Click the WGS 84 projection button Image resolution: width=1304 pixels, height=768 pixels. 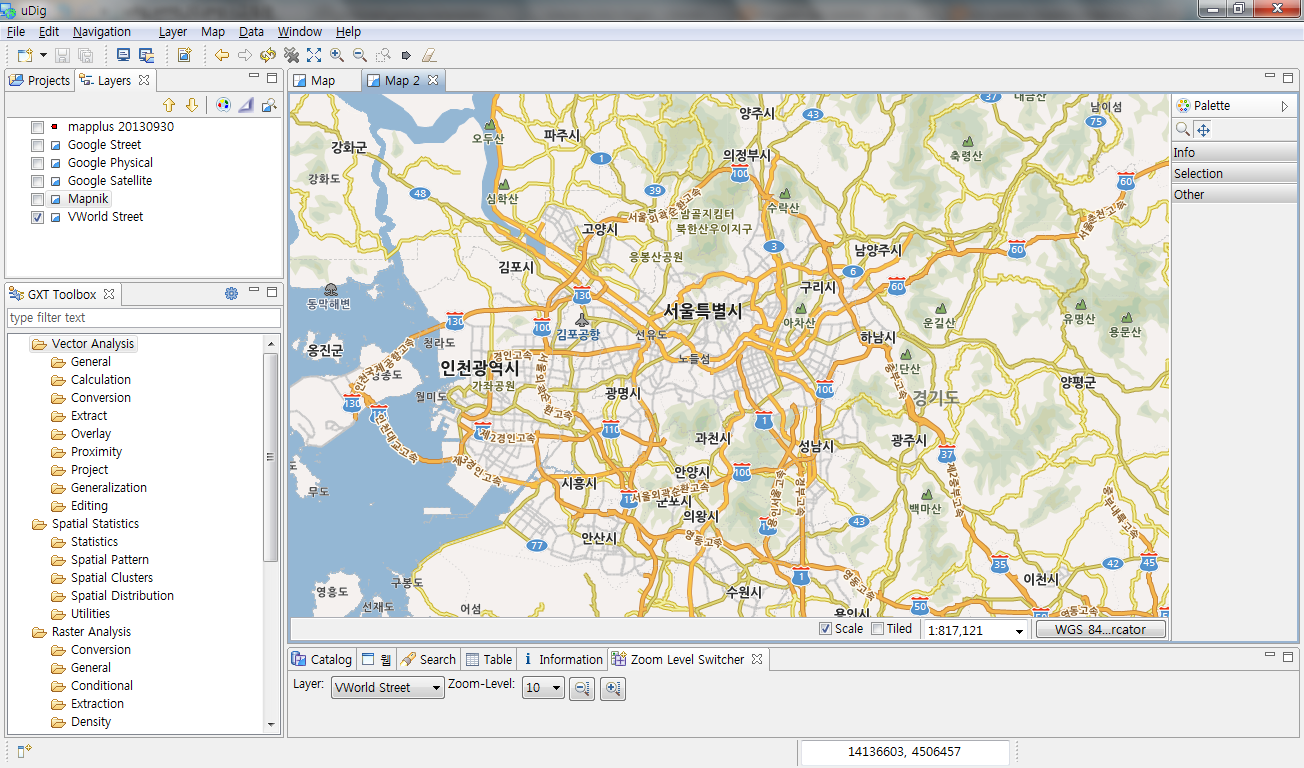1101,629
